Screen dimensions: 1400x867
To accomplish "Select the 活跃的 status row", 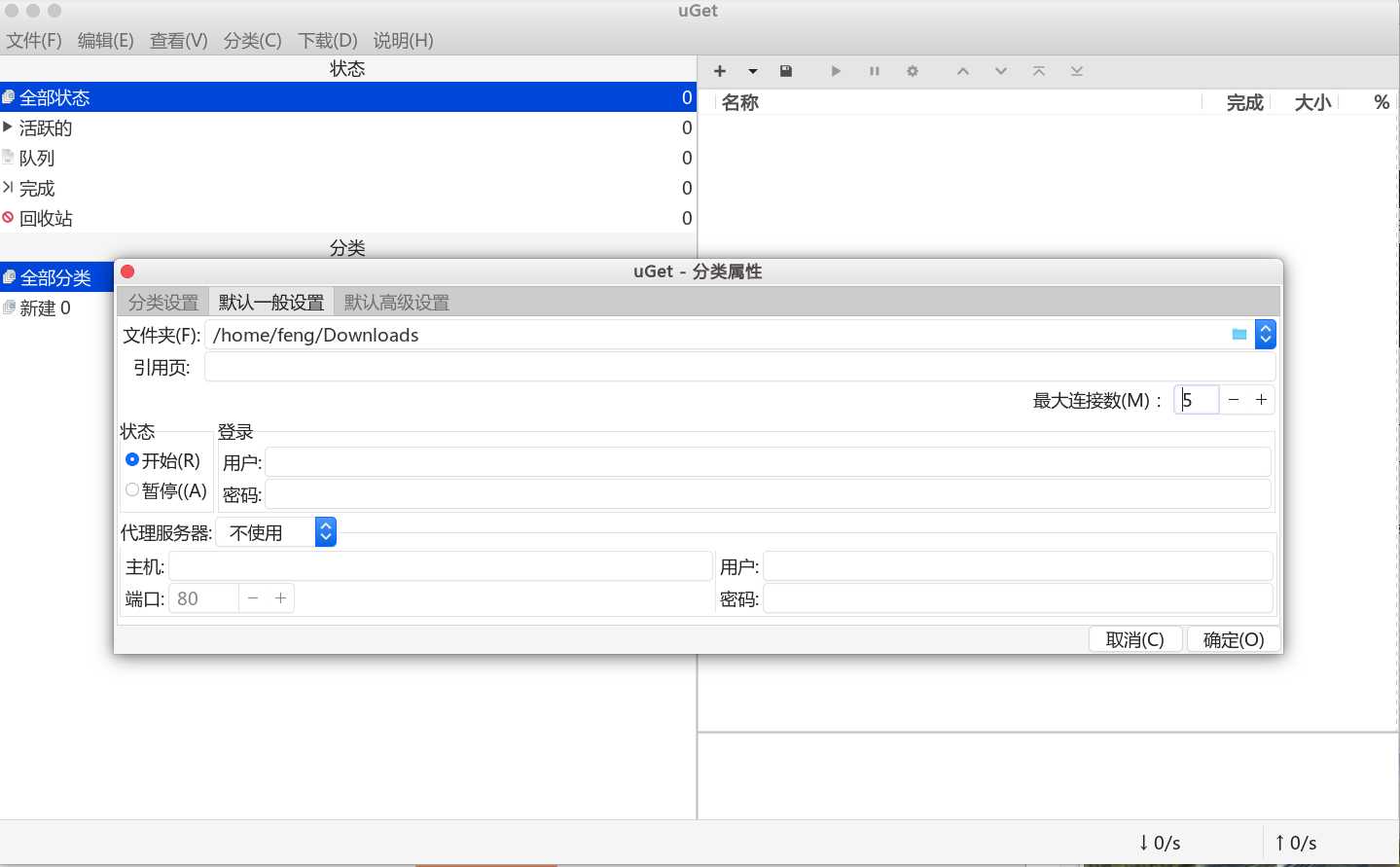I will 348,127.
